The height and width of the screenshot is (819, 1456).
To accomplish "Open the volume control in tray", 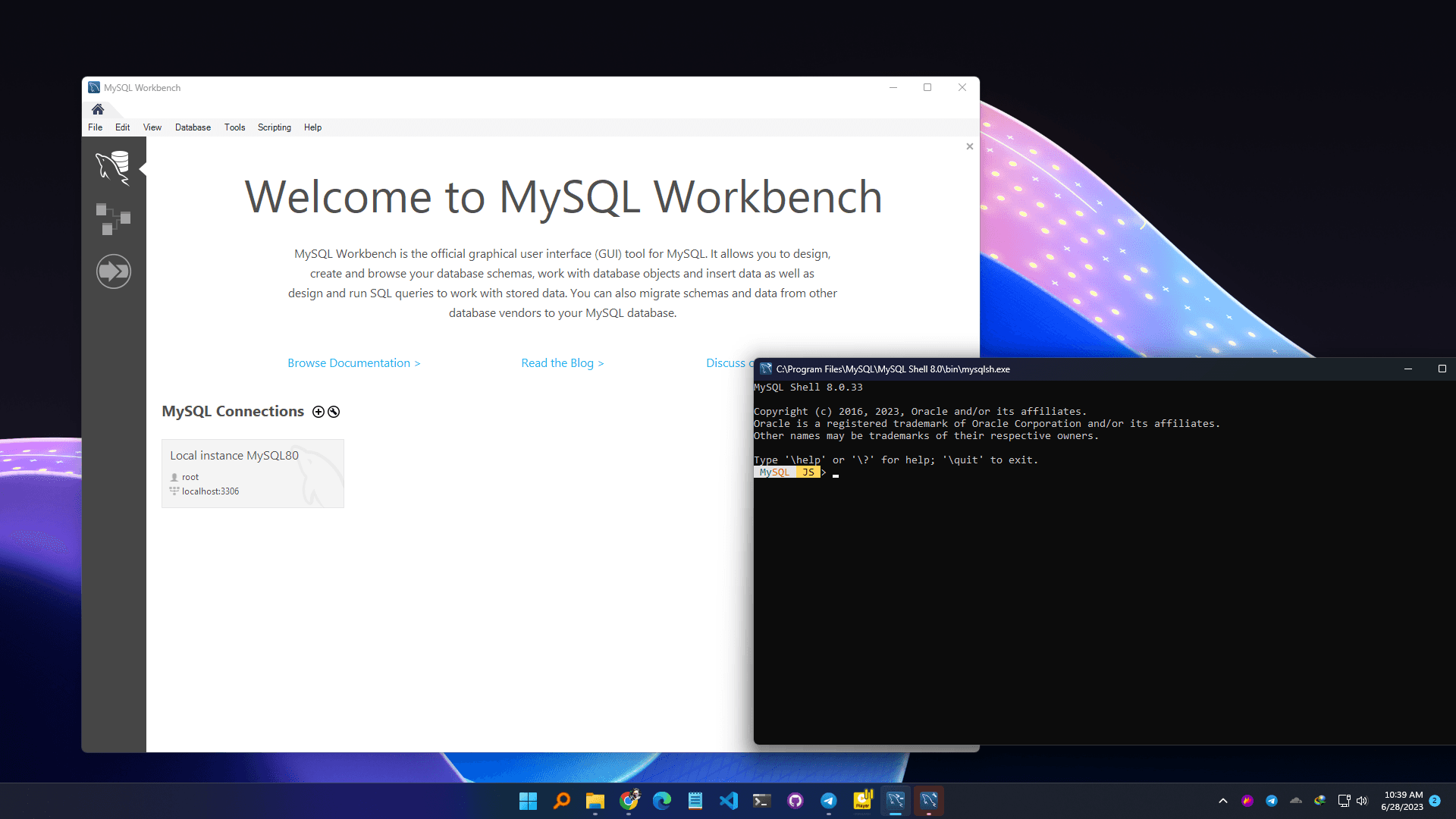I will [x=1362, y=801].
